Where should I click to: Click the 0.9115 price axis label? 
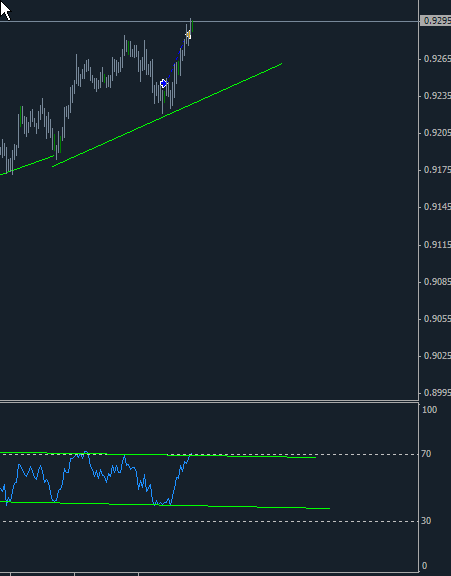tap(437, 245)
